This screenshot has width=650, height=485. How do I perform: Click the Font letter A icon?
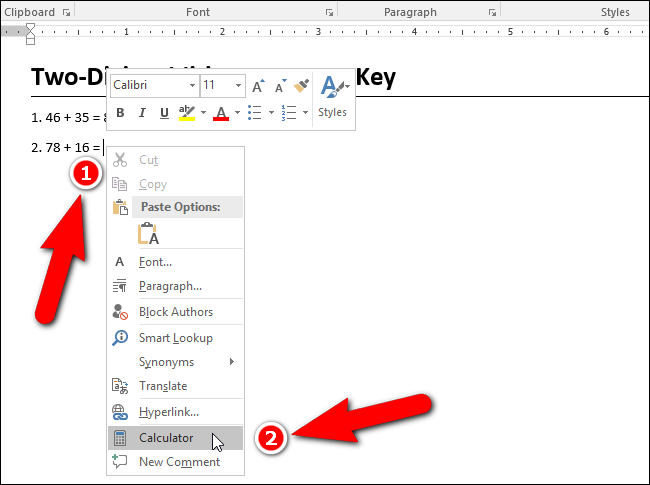click(x=119, y=262)
